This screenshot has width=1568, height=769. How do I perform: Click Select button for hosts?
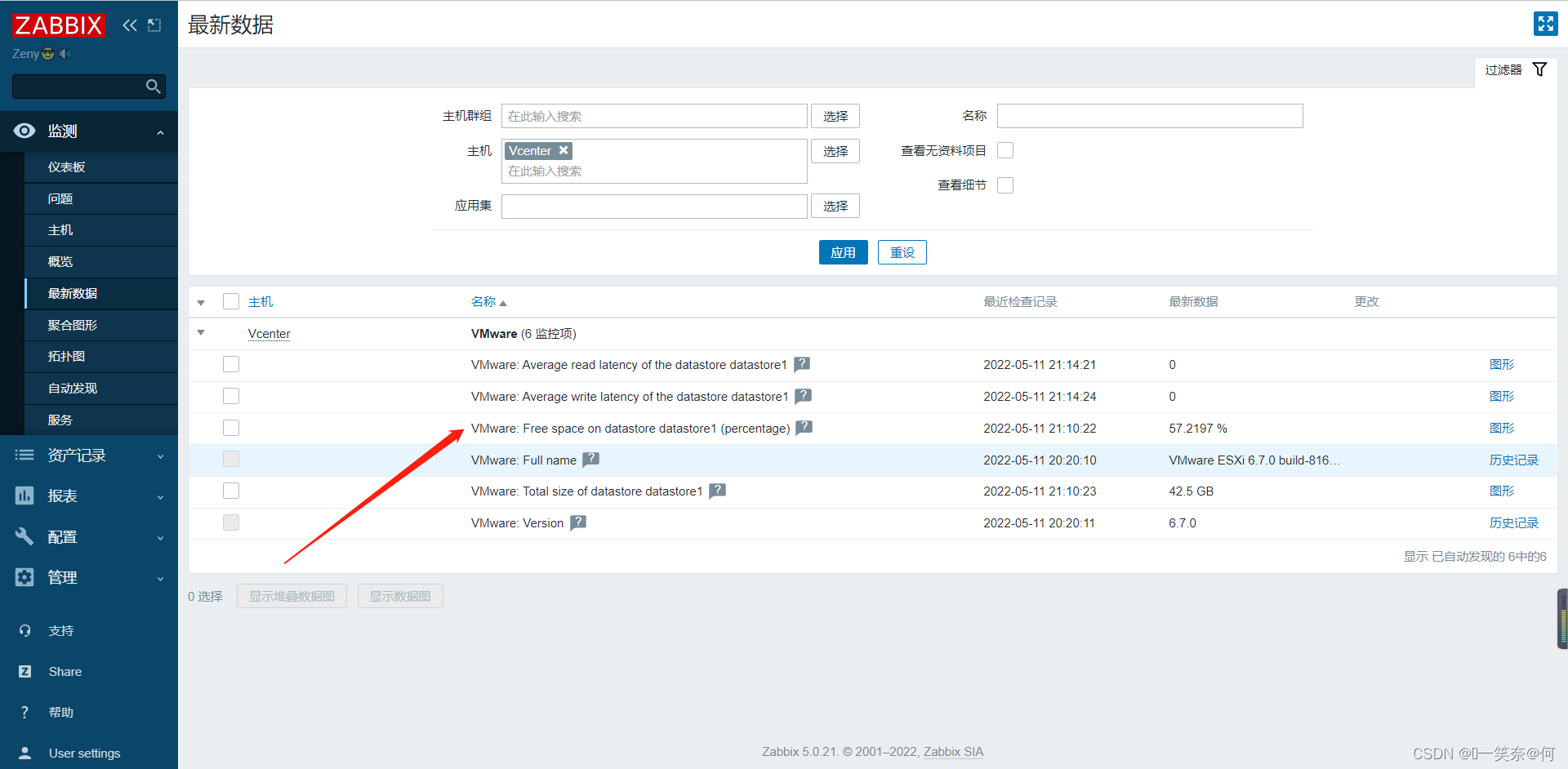point(835,151)
